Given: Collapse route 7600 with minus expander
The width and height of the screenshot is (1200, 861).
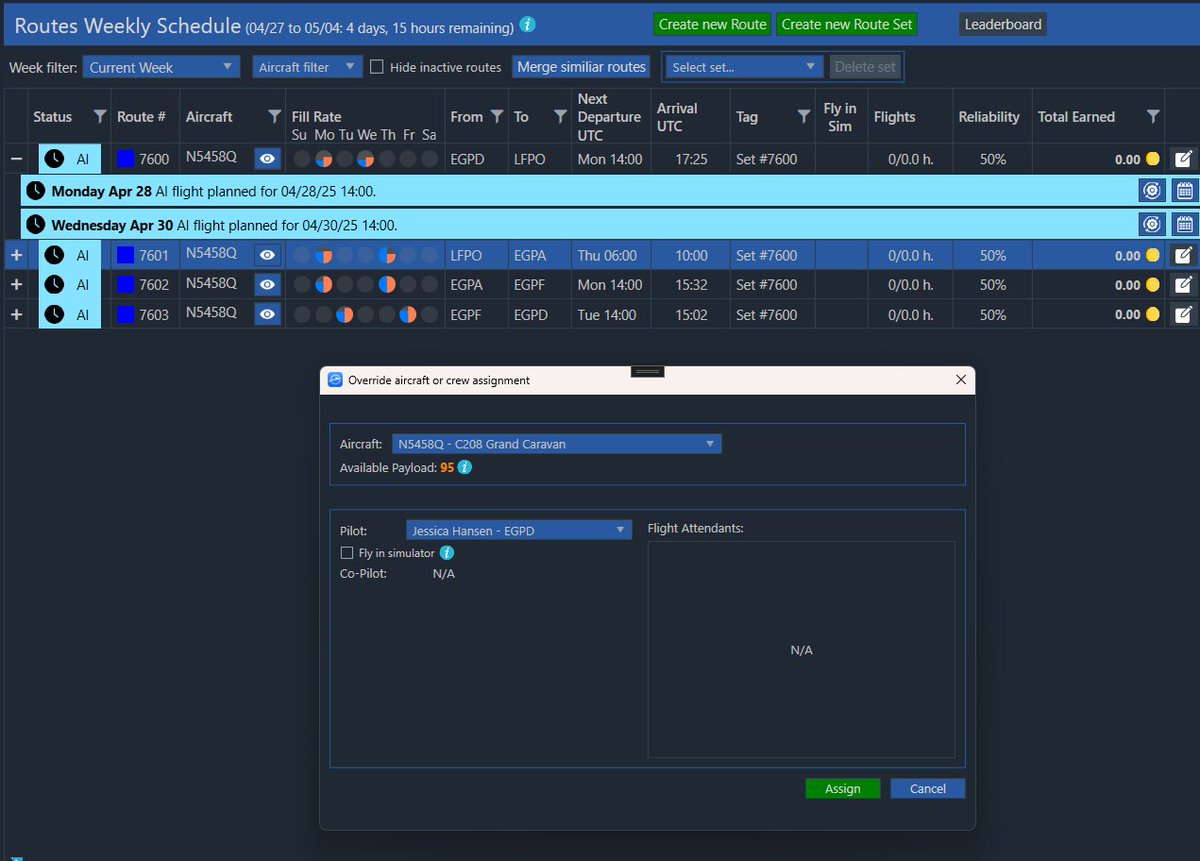Looking at the screenshot, I should coord(16,158).
